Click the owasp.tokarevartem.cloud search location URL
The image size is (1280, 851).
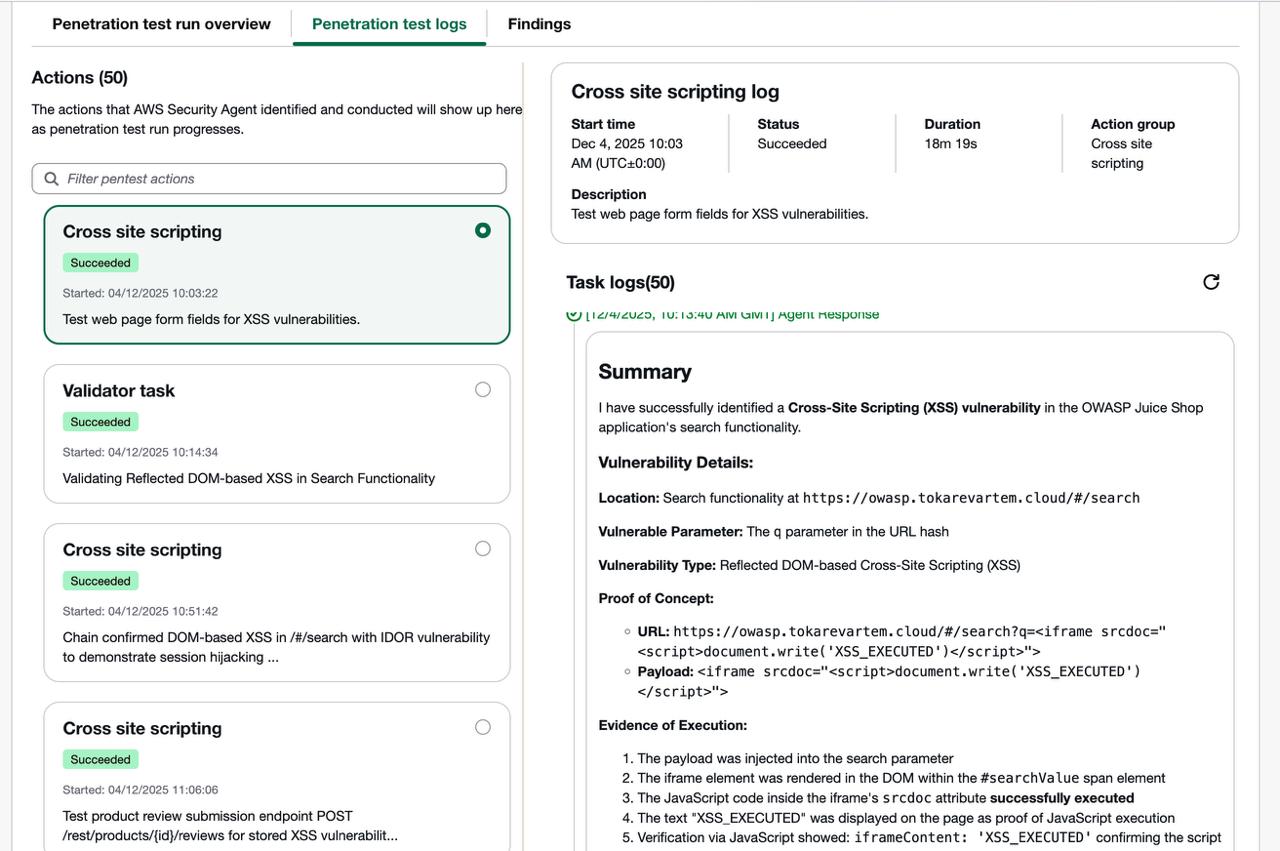[x=971, y=498]
